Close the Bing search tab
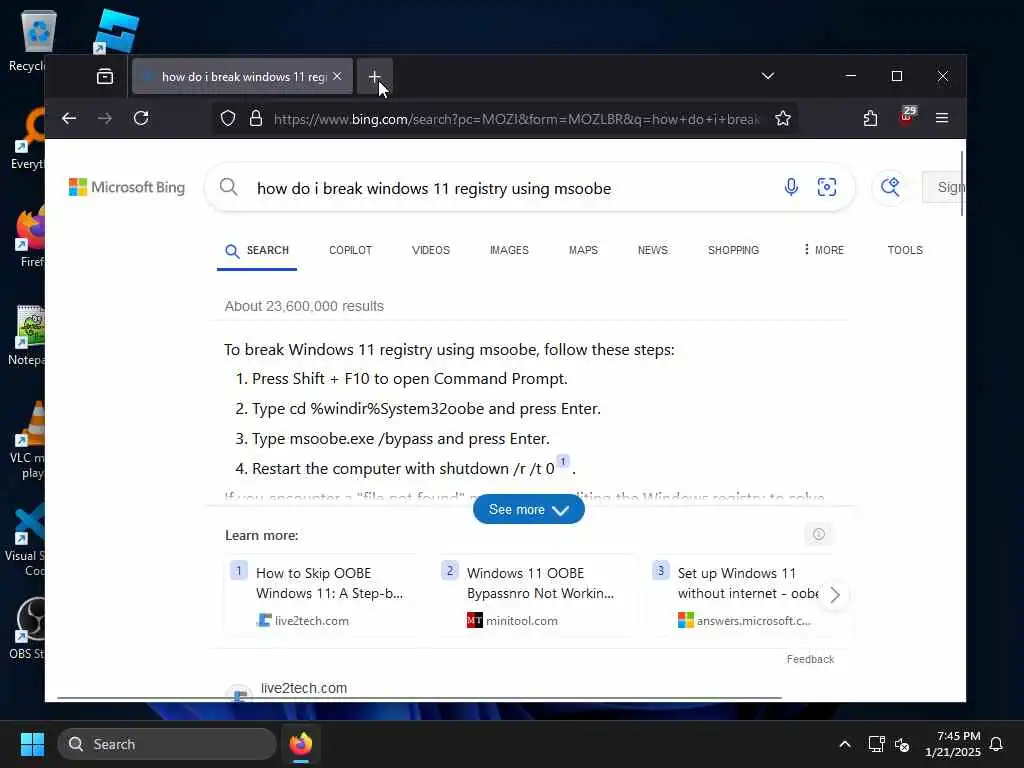 click(337, 76)
